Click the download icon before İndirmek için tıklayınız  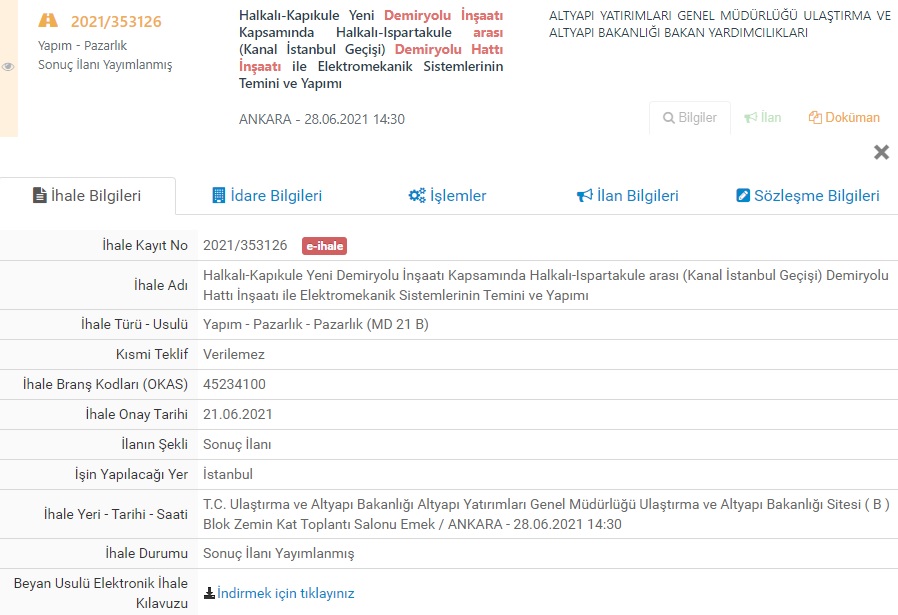[x=209, y=593]
